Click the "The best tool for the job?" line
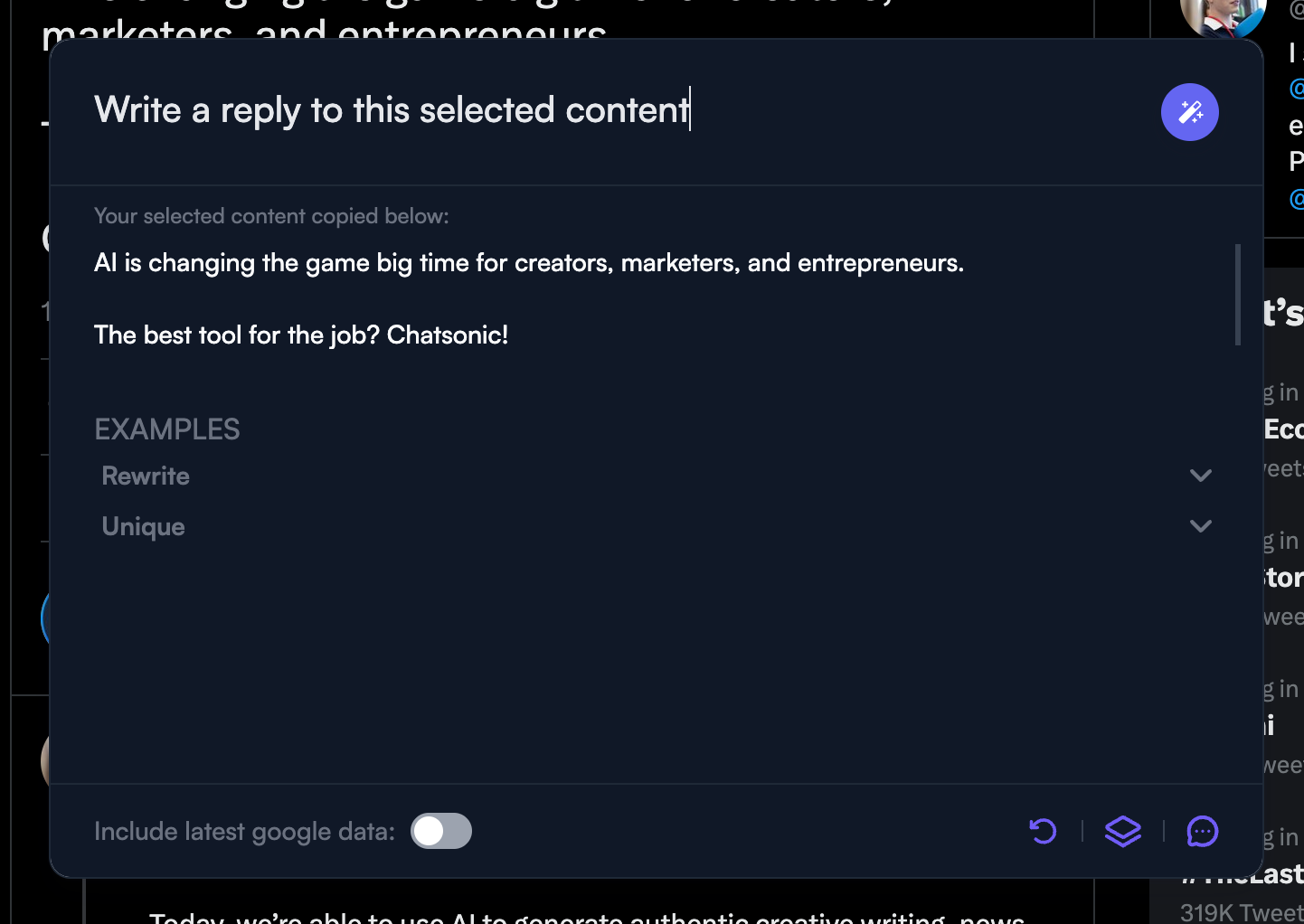1304x924 pixels. [x=300, y=335]
